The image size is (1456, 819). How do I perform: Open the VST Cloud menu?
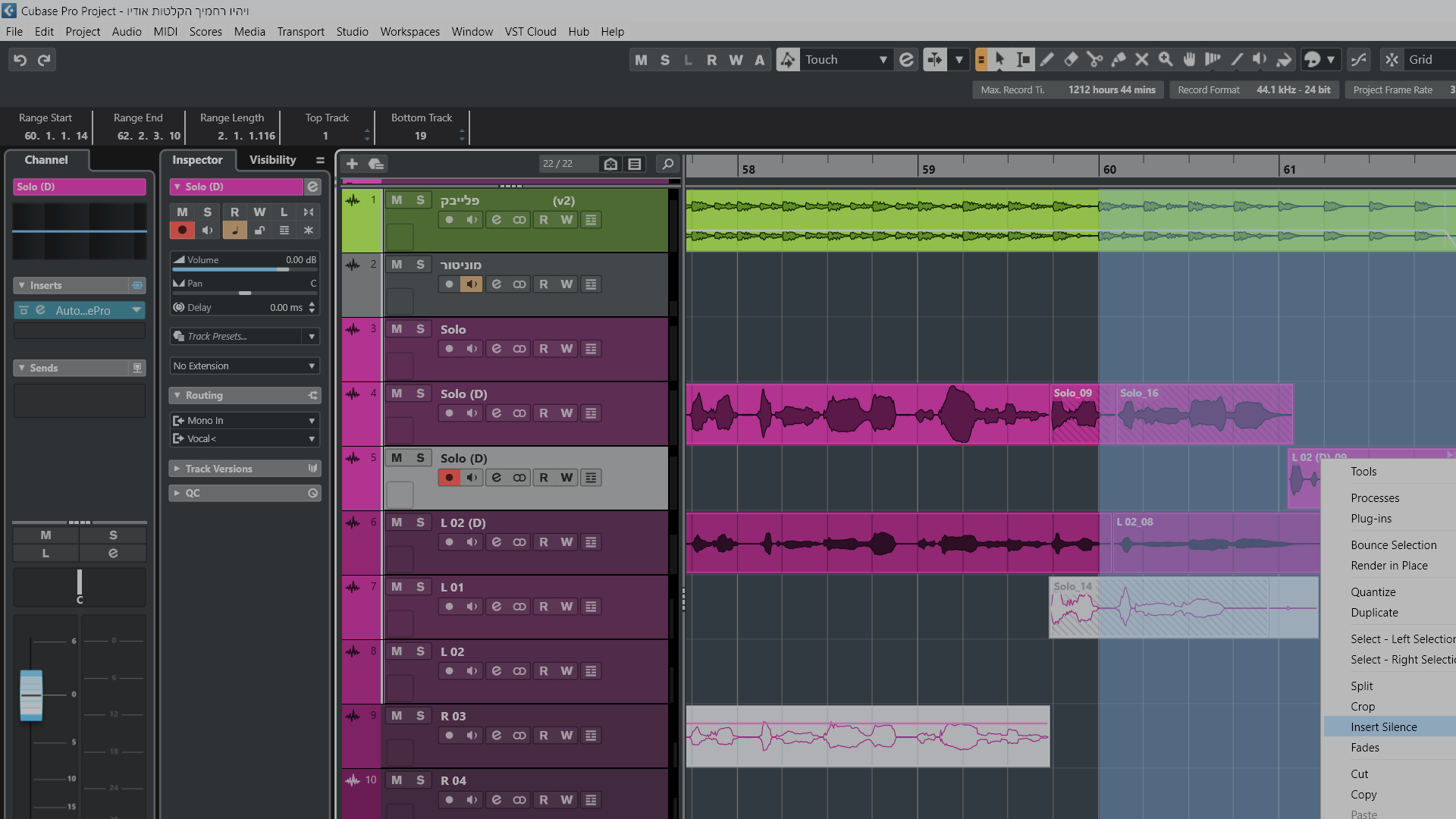pos(531,31)
